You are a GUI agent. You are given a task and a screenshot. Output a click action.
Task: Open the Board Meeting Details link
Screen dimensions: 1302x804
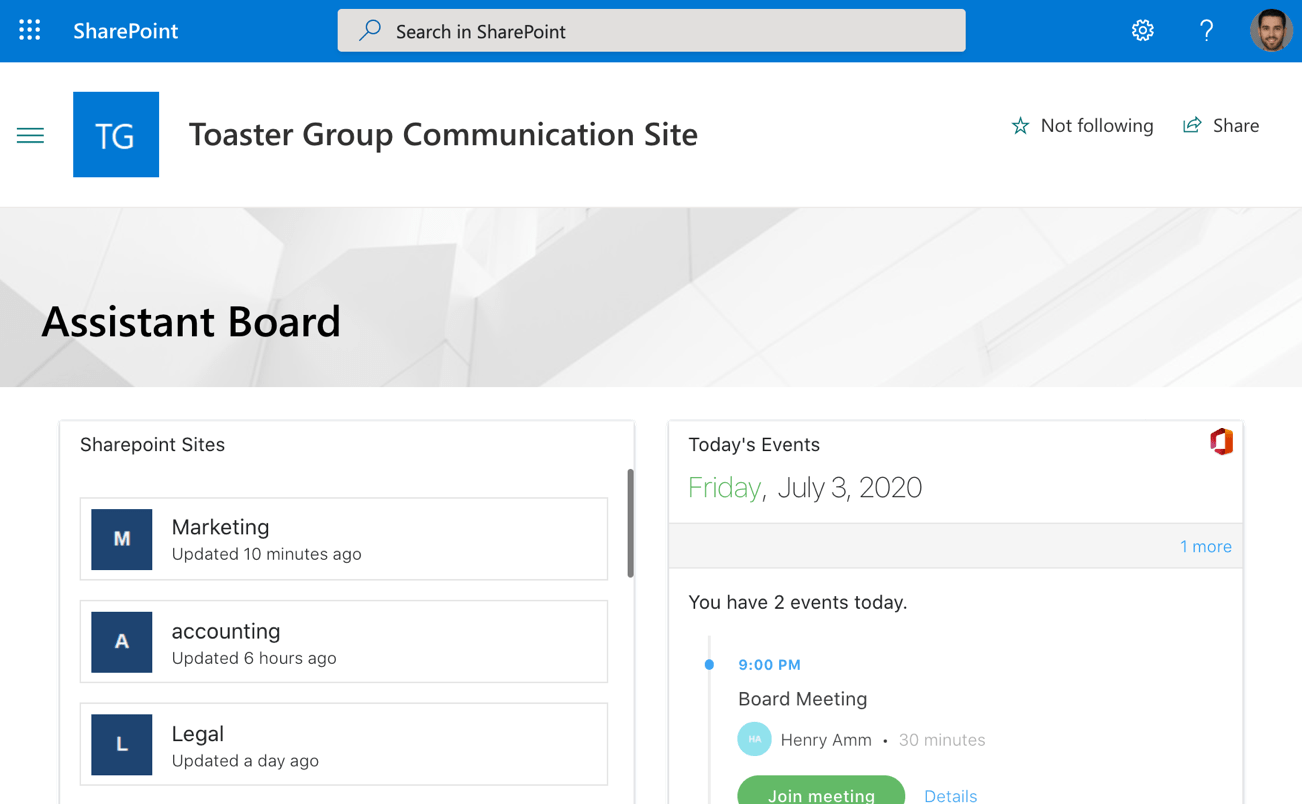click(950, 795)
